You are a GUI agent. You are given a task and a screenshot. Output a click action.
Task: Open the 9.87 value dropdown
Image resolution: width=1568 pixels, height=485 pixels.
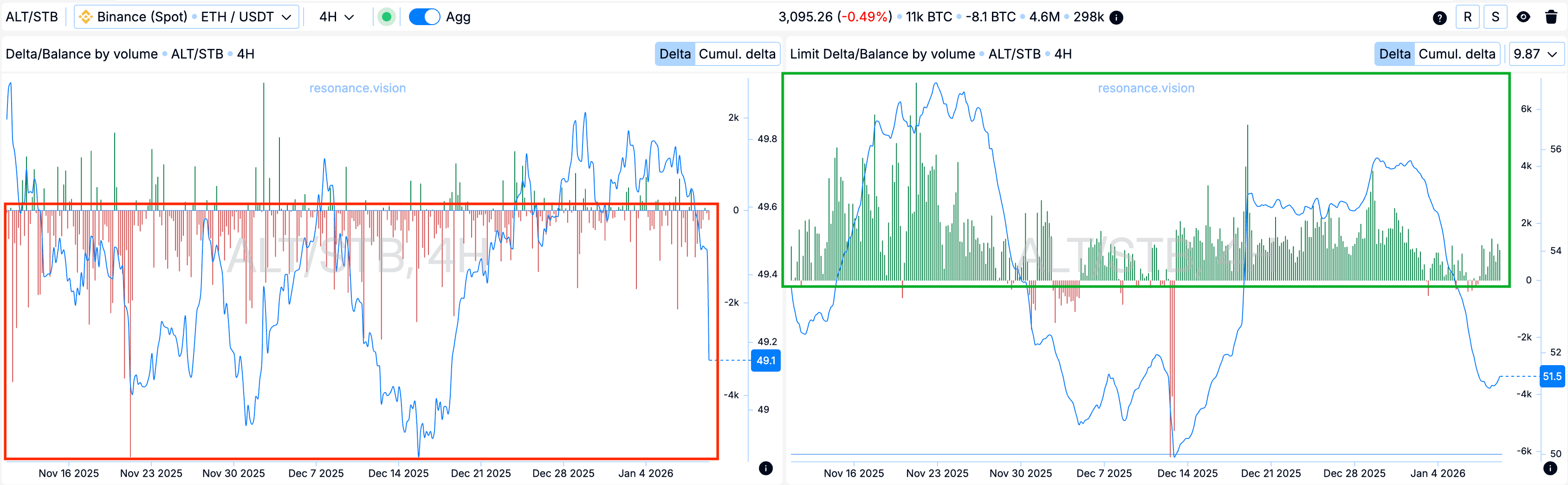coord(1536,53)
